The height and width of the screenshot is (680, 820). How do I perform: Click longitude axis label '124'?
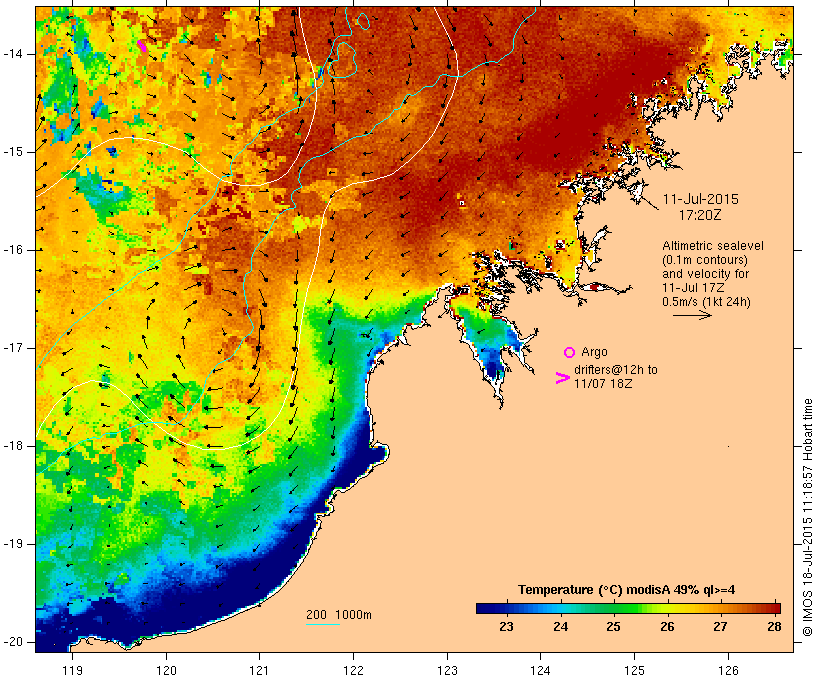(540, 670)
